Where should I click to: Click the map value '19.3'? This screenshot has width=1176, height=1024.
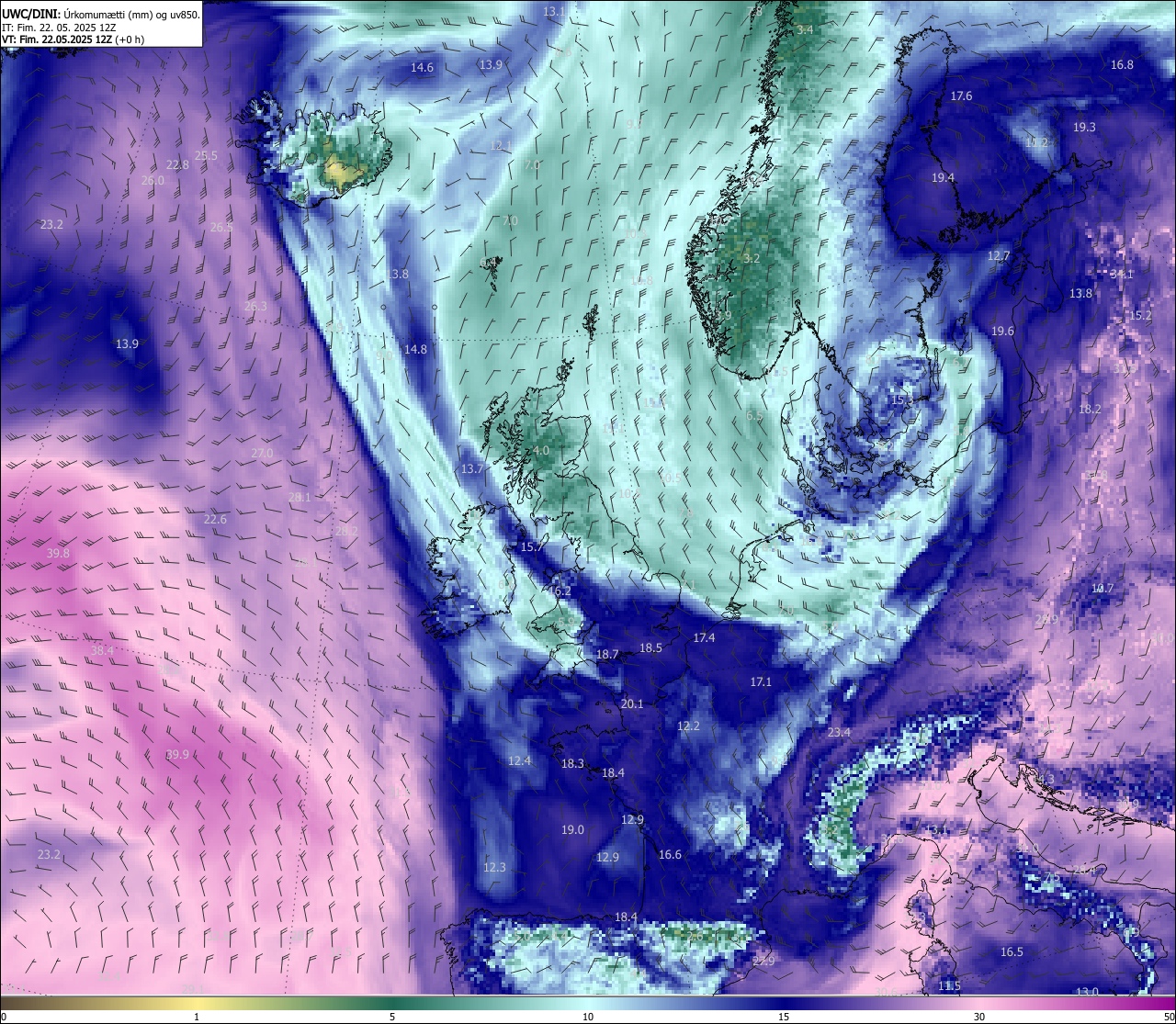pyautogui.click(x=1084, y=128)
